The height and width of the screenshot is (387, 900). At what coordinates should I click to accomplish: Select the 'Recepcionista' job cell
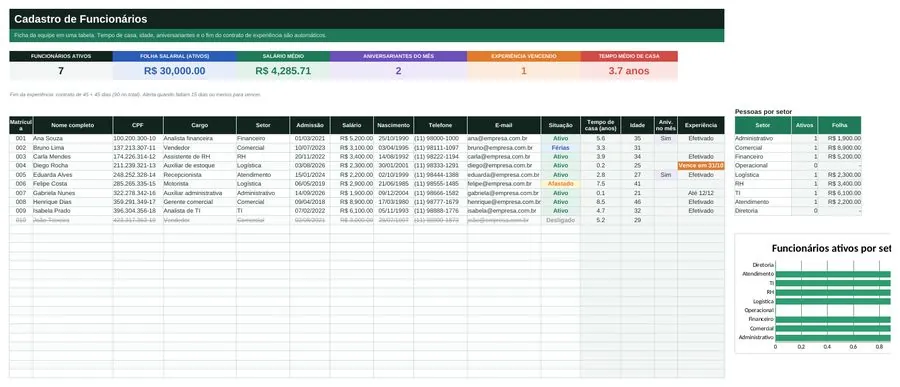(x=199, y=175)
